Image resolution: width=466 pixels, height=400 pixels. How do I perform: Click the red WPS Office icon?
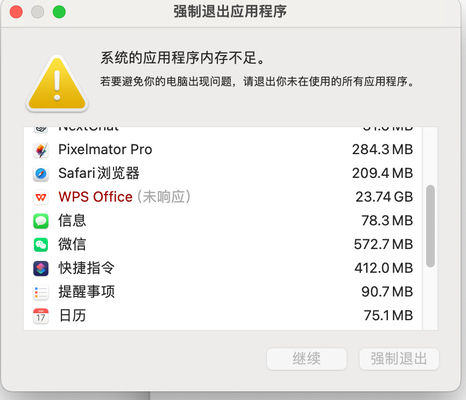[x=41, y=197]
